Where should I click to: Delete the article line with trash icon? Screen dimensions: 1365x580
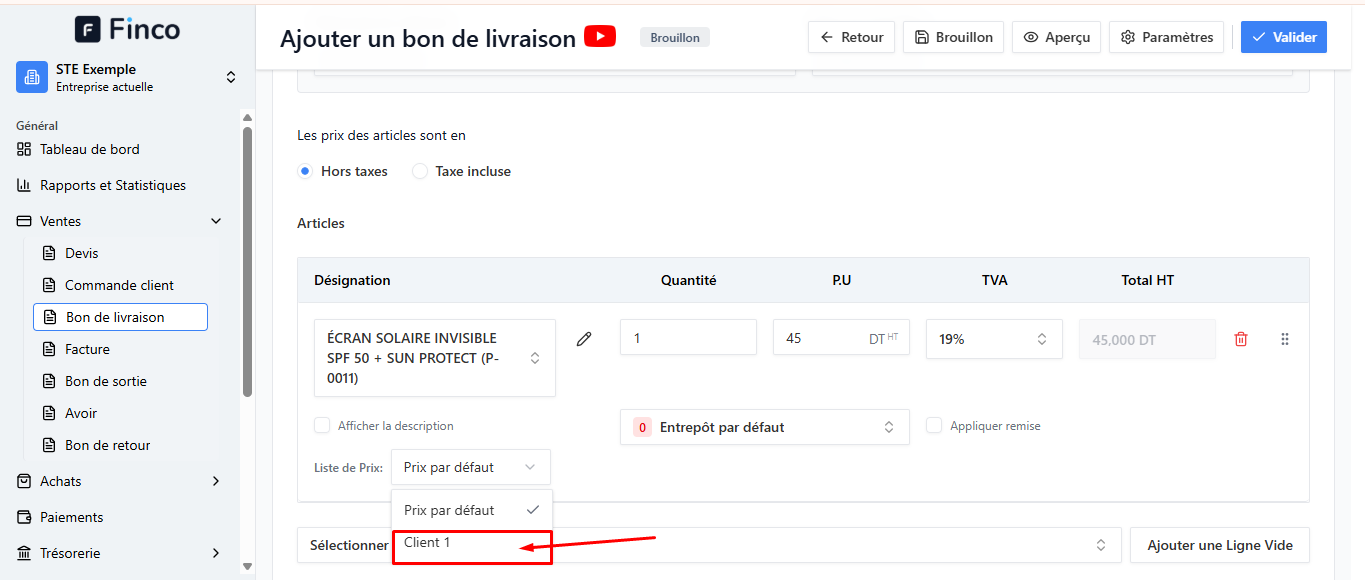pos(1241,339)
